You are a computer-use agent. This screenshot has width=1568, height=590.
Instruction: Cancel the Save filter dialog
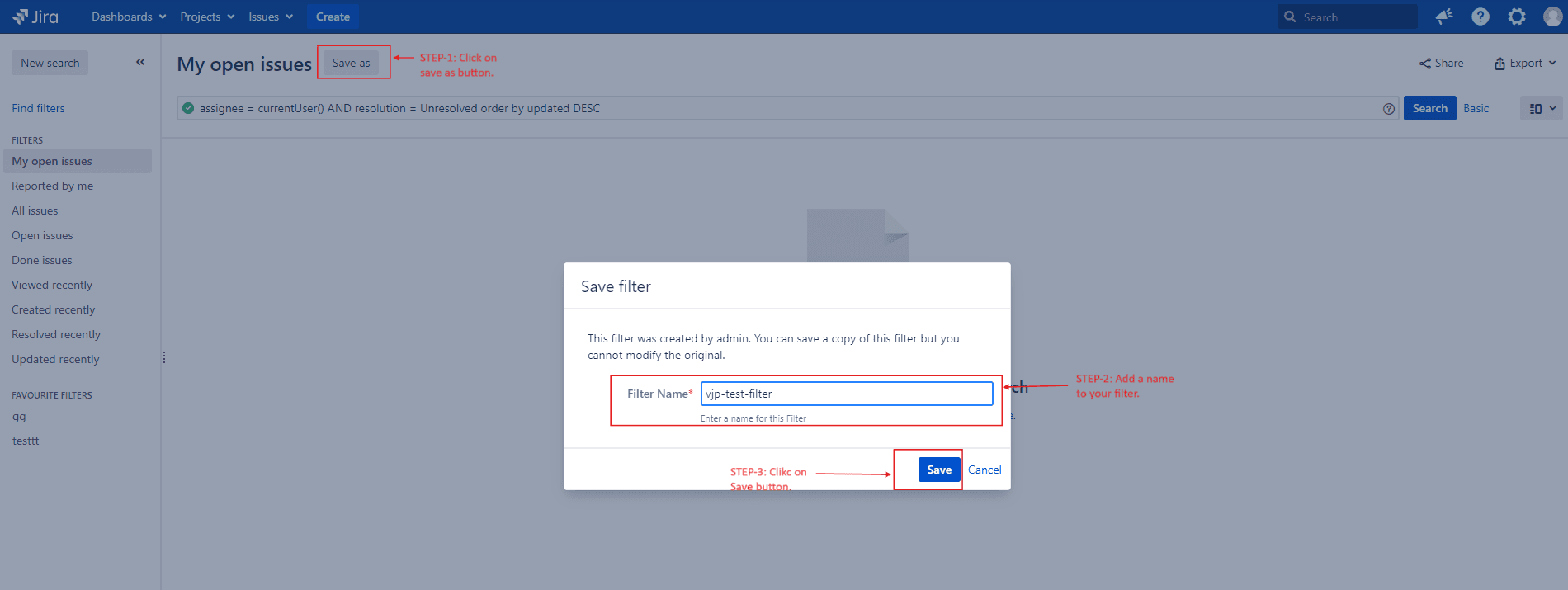(x=985, y=470)
